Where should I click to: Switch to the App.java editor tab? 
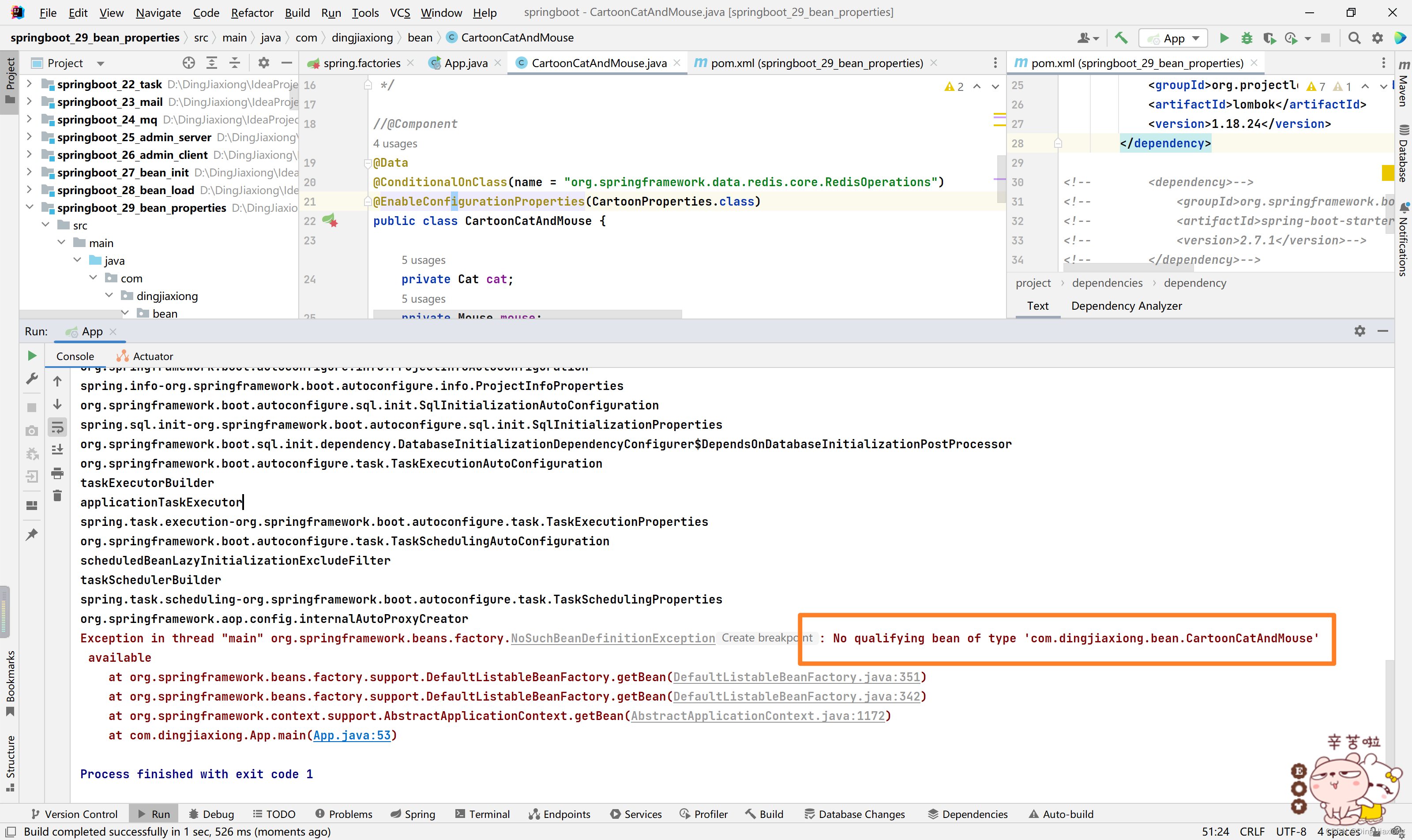(465, 63)
